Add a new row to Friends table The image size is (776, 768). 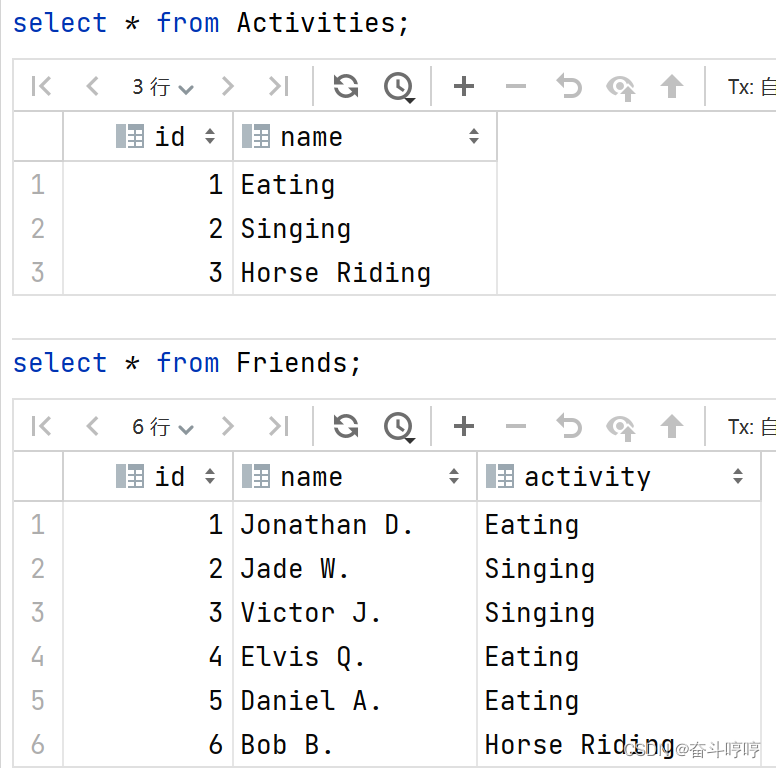tap(464, 427)
